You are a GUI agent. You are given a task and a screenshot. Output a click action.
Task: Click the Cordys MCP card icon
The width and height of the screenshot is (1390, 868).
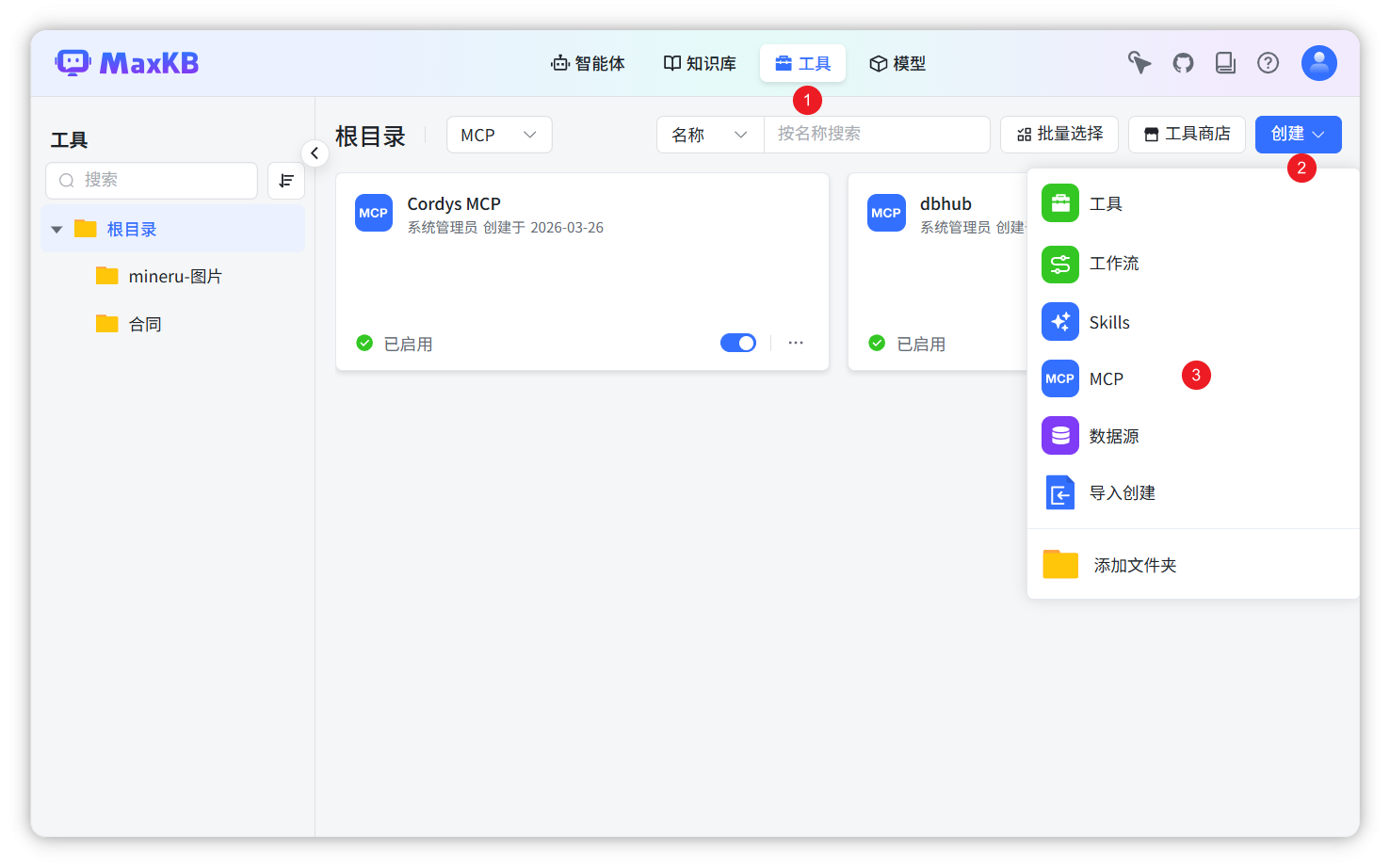[x=374, y=213]
